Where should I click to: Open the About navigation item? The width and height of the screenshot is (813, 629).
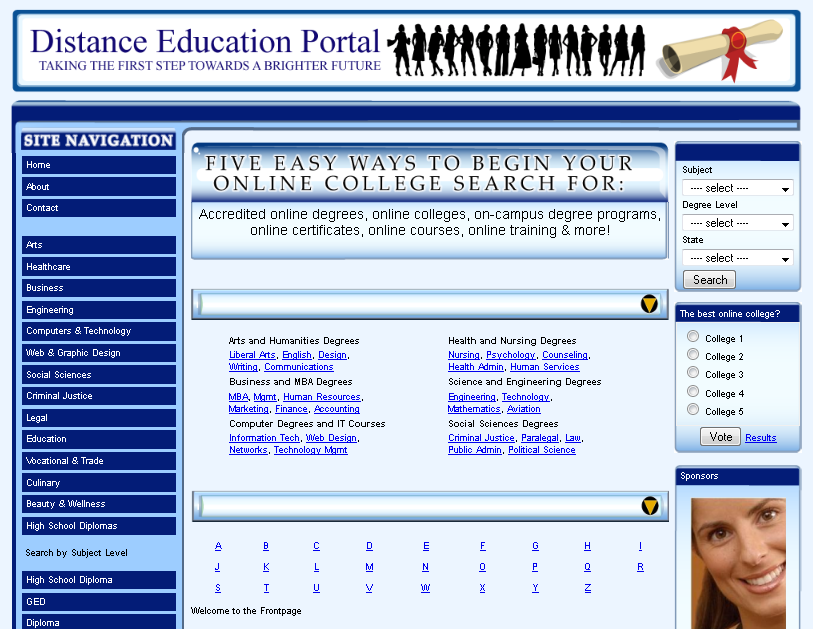[x=99, y=187]
